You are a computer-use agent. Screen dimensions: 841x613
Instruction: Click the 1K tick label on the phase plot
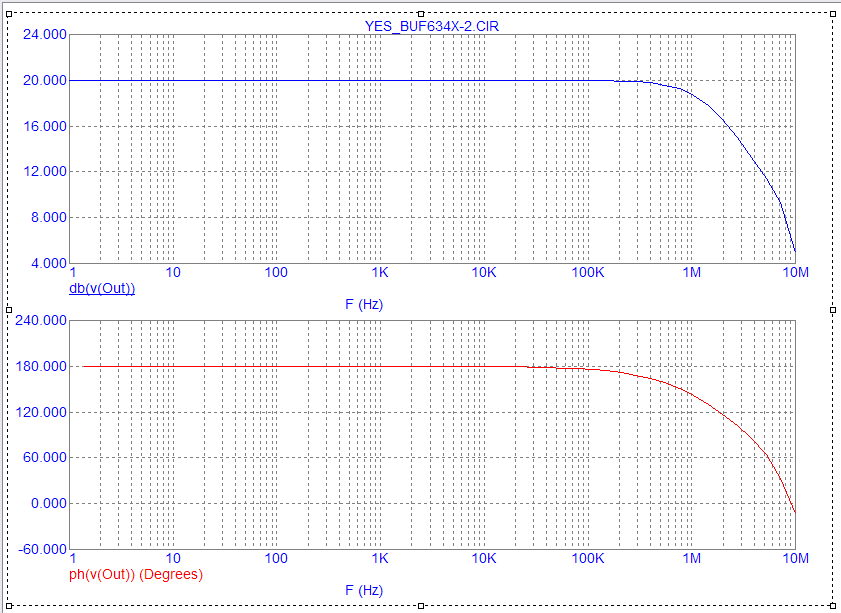click(x=380, y=558)
